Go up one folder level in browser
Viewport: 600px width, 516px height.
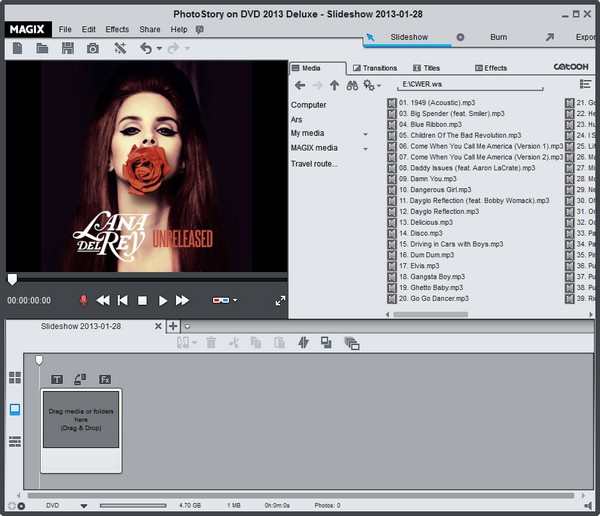coord(334,86)
